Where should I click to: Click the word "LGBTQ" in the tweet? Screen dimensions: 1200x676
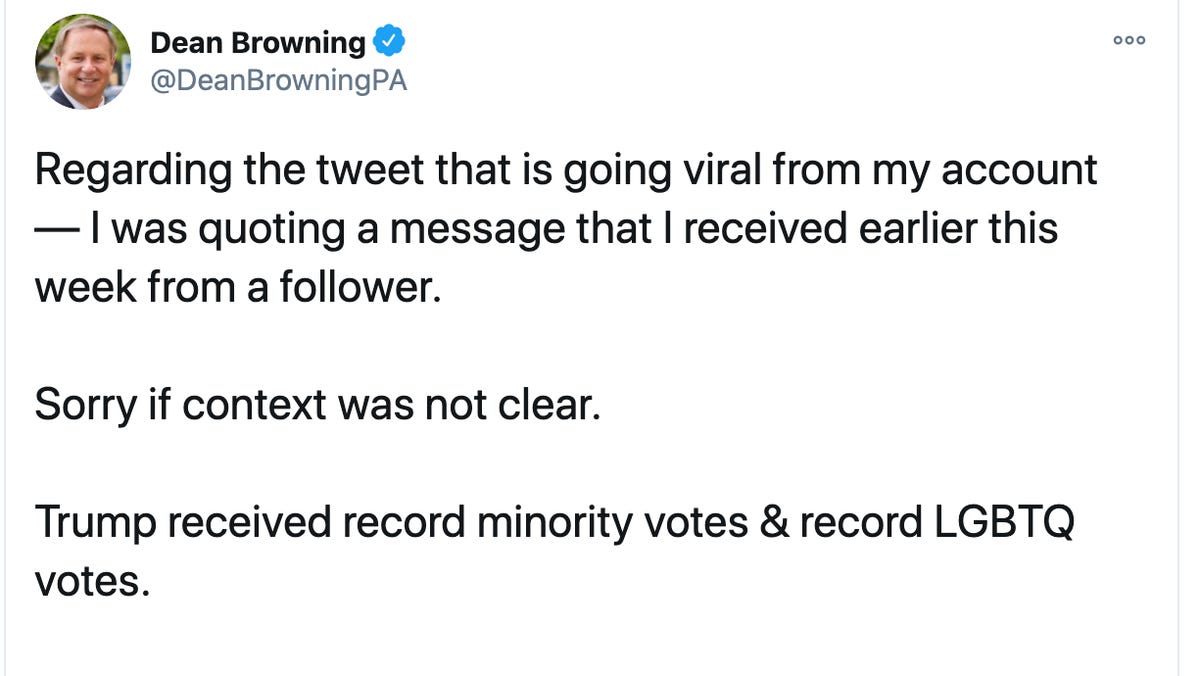(x=1004, y=523)
